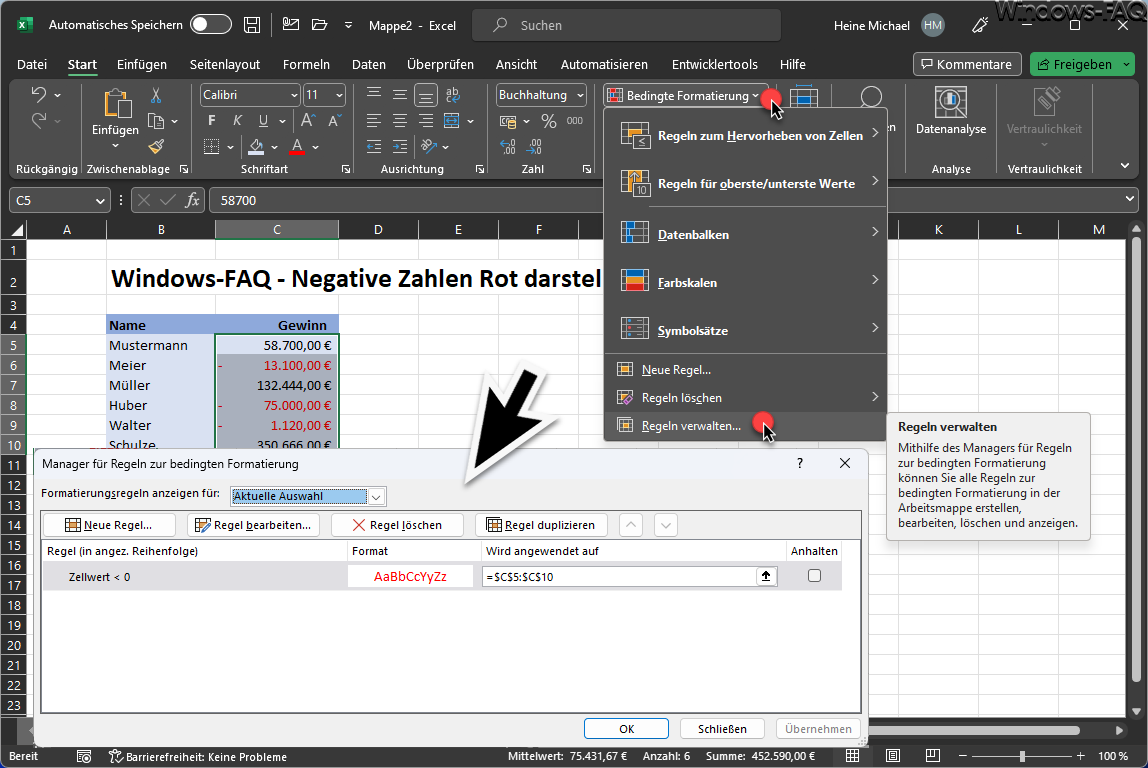Select Regeln verwalten... menu entry
This screenshot has height=768, width=1148.
(745, 425)
